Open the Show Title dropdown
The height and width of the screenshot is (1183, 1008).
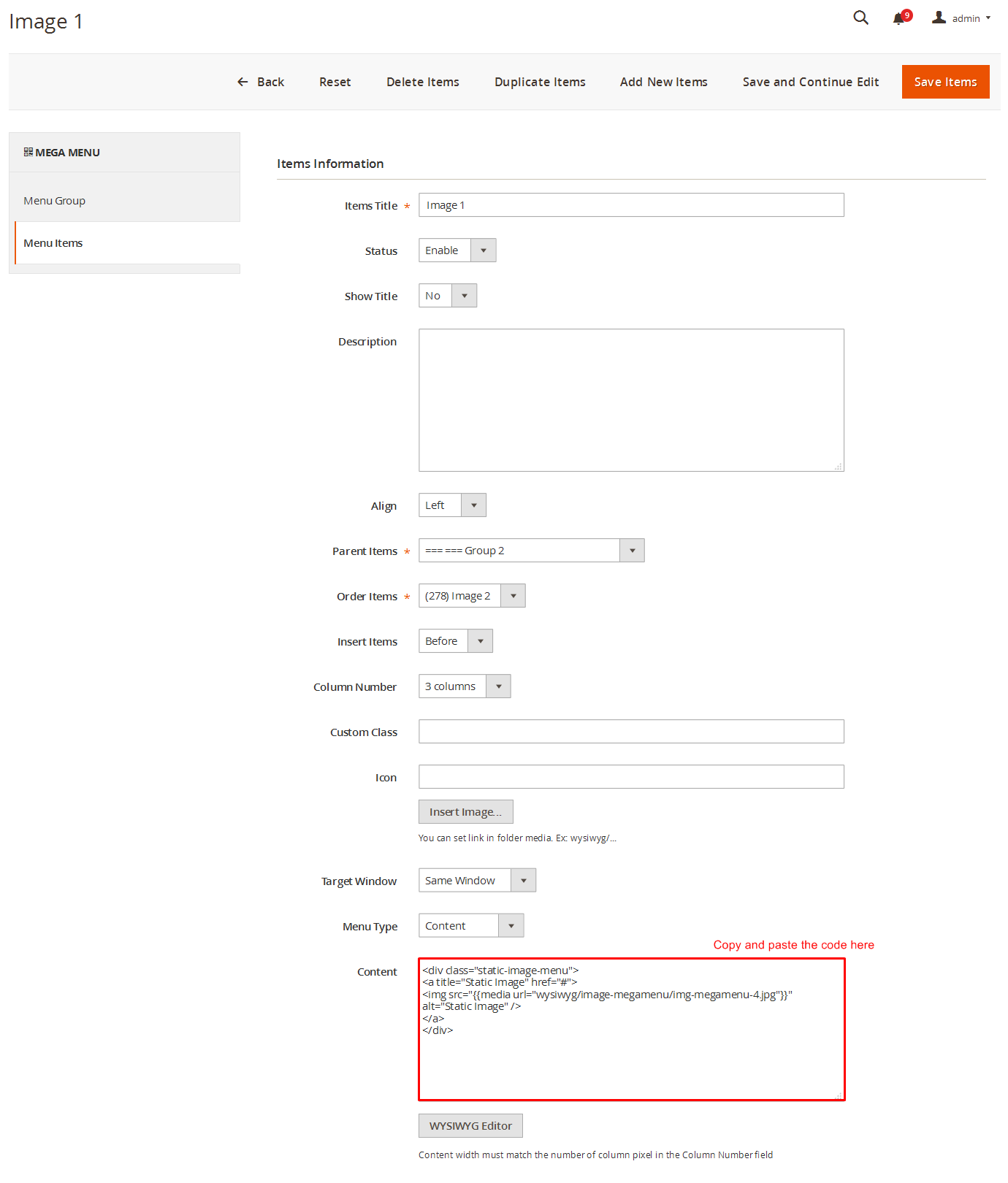click(x=447, y=296)
